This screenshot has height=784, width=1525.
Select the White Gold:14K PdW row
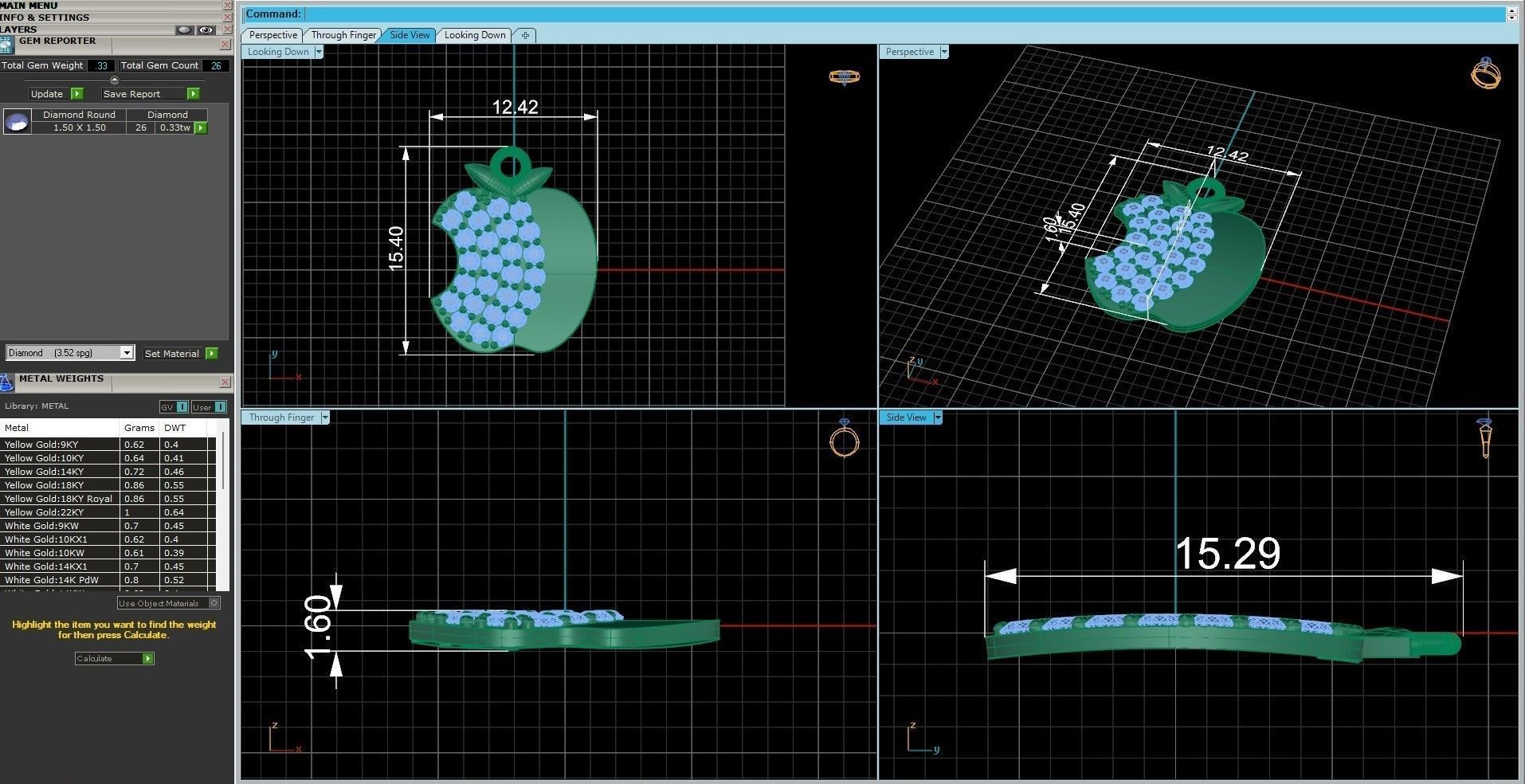108,580
